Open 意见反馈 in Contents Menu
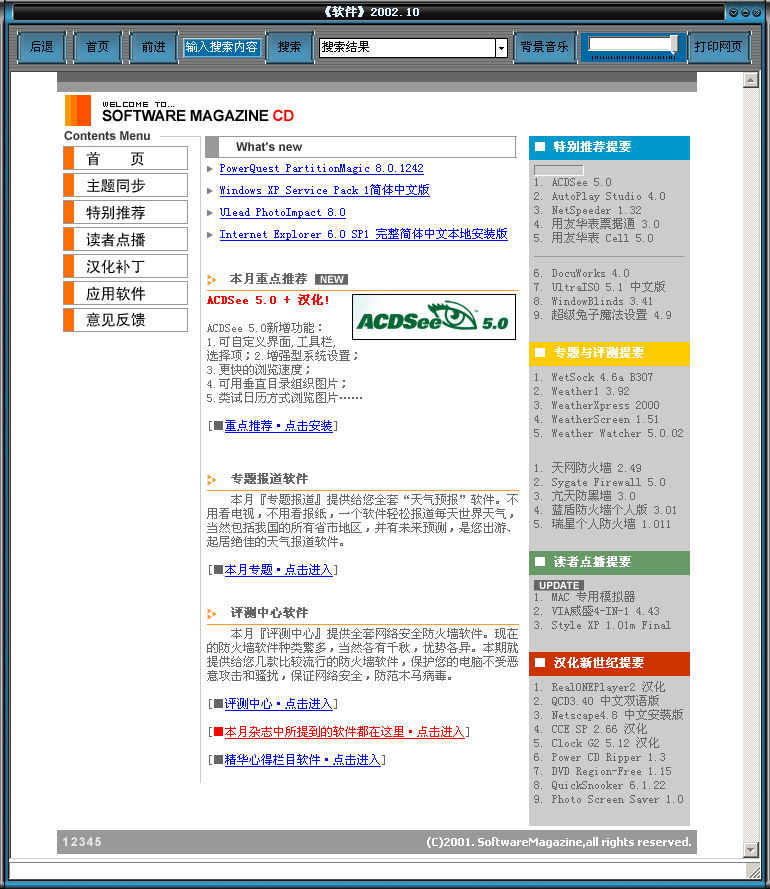This screenshot has height=889, width=770. click(x=125, y=320)
